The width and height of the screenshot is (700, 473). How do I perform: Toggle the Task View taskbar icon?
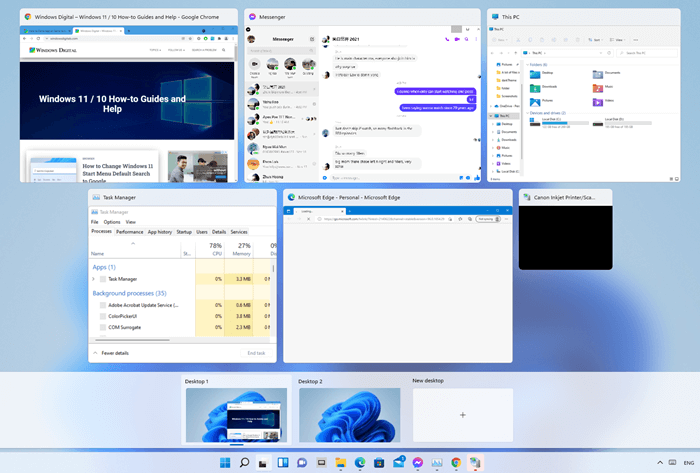(x=263, y=463)
